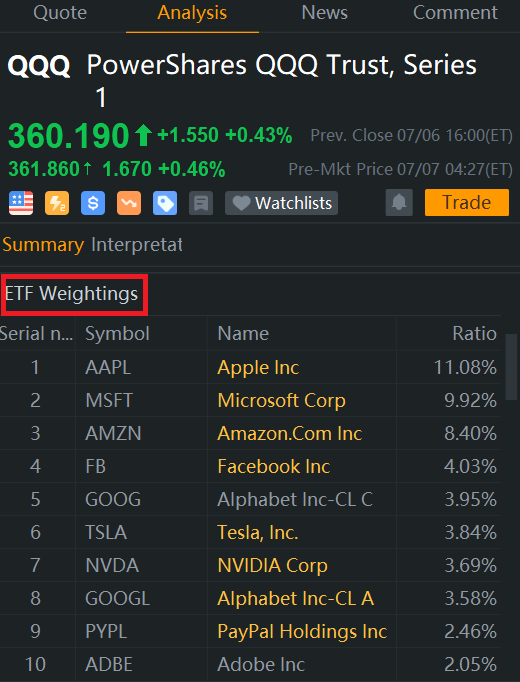Open the Amazon.Com Inc link

point(290,434)
